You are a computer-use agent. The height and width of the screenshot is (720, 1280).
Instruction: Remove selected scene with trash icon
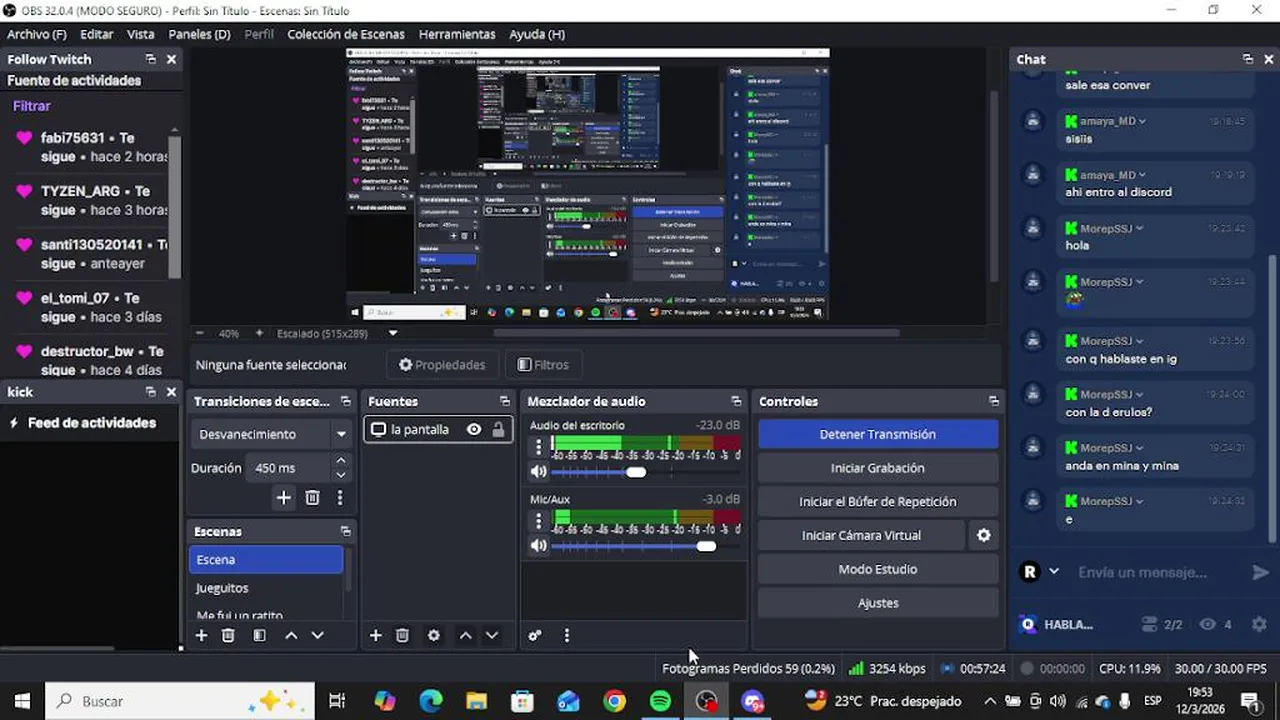coord(228,635)
